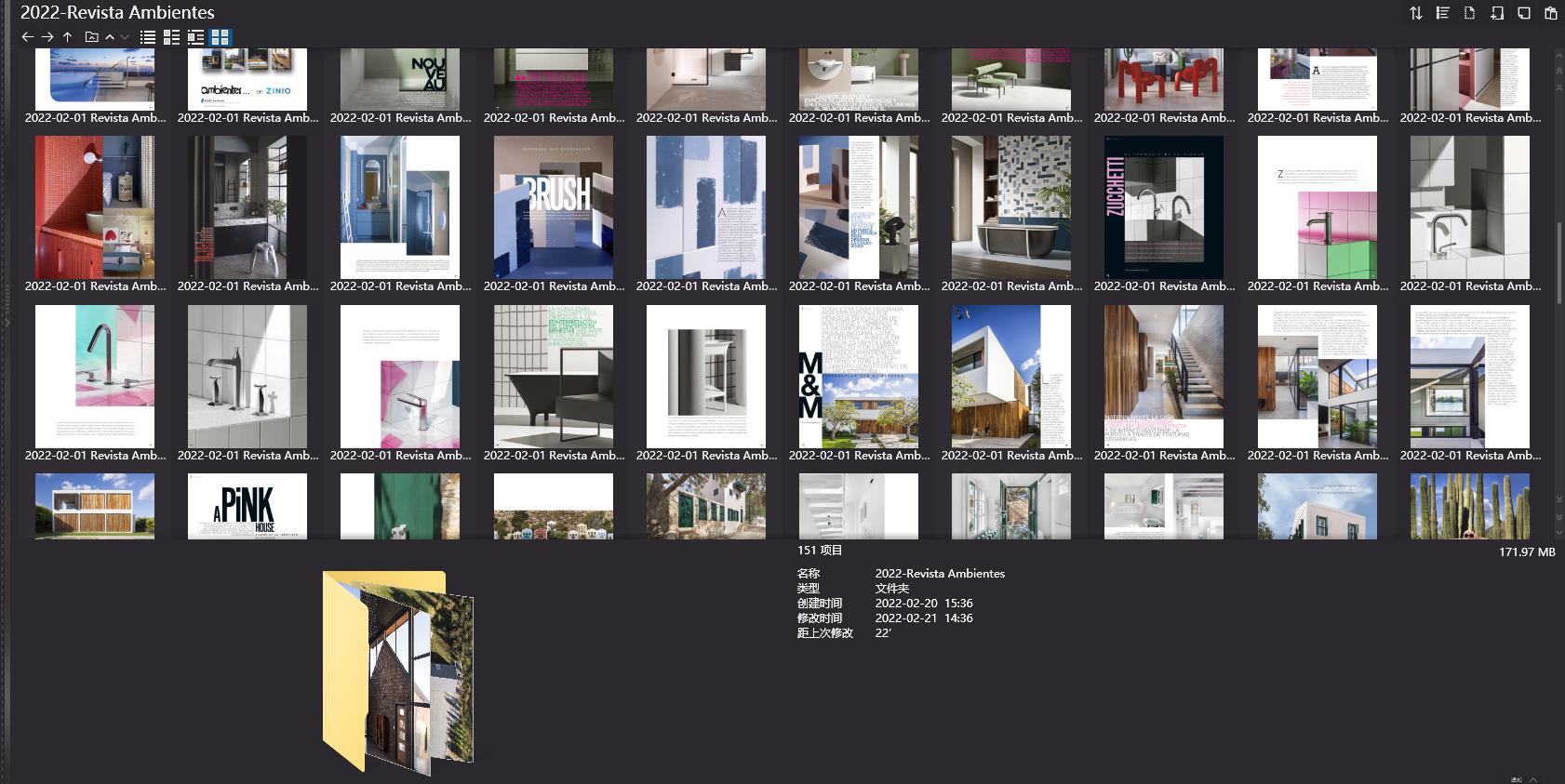This screenshot has height=784, width=1565.
Task: Open the white stucco house thumbnail
Action: coord(1318,506)
